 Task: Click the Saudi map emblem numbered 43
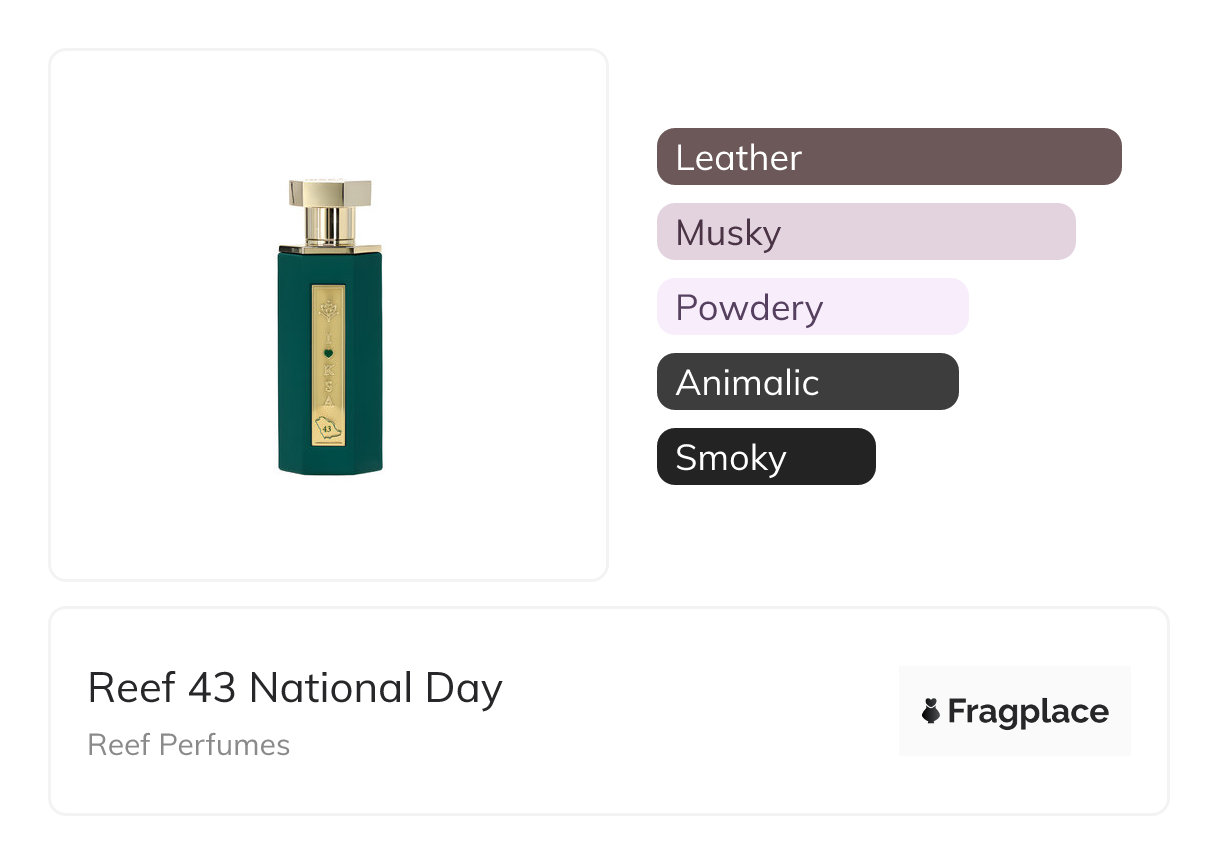click(x=328, y=428)
